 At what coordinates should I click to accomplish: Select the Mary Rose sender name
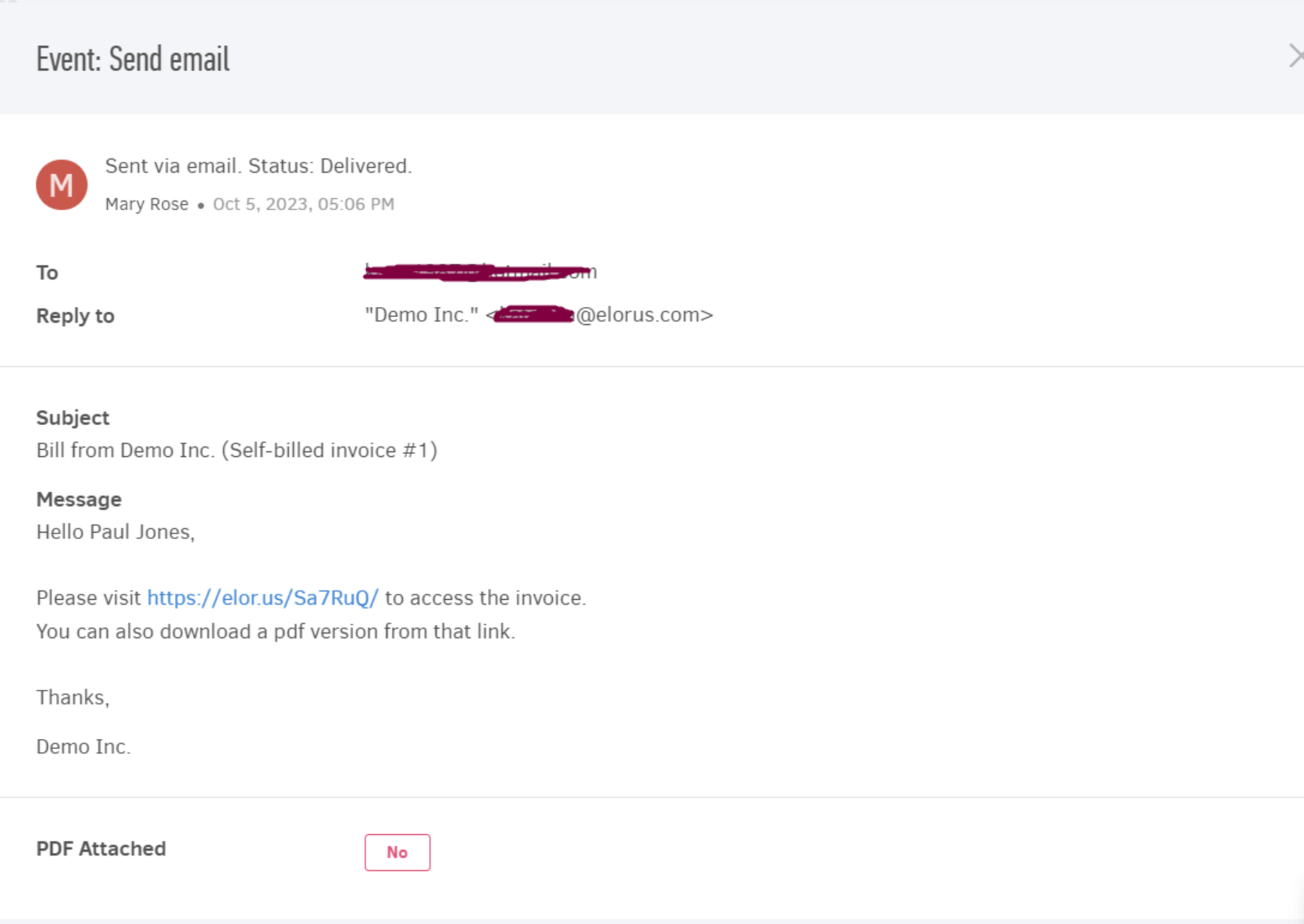[x=147, y=205]
